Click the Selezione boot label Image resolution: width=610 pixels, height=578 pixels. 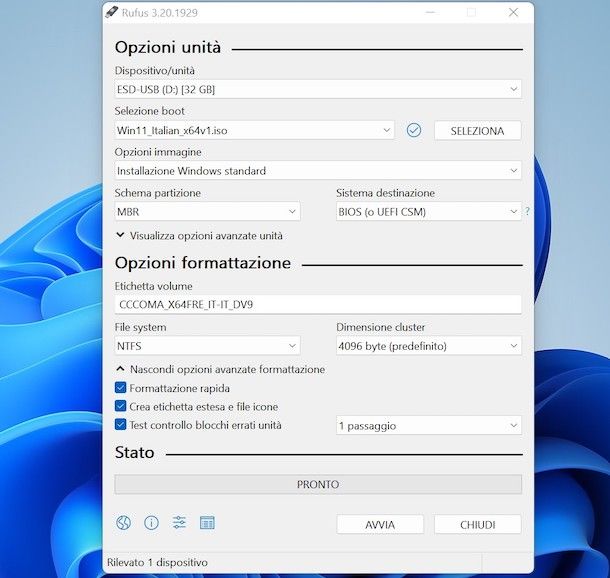click(149, 111)
